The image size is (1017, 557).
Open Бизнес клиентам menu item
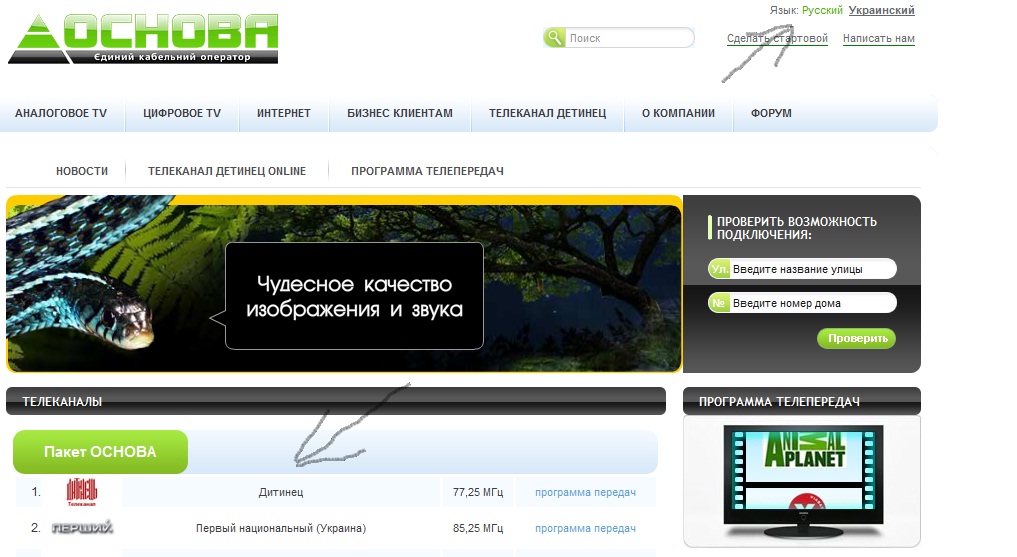(400, 114)
